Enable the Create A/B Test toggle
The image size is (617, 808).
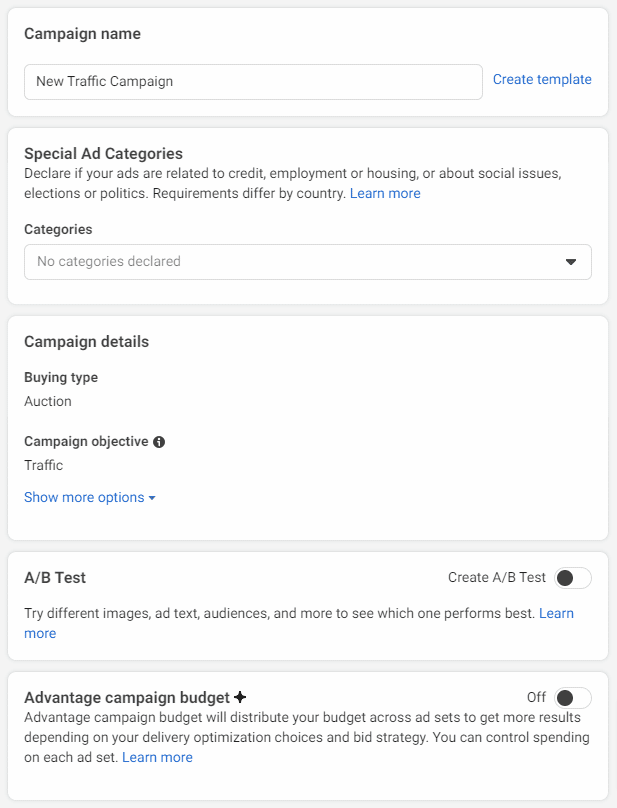[573, 578]
